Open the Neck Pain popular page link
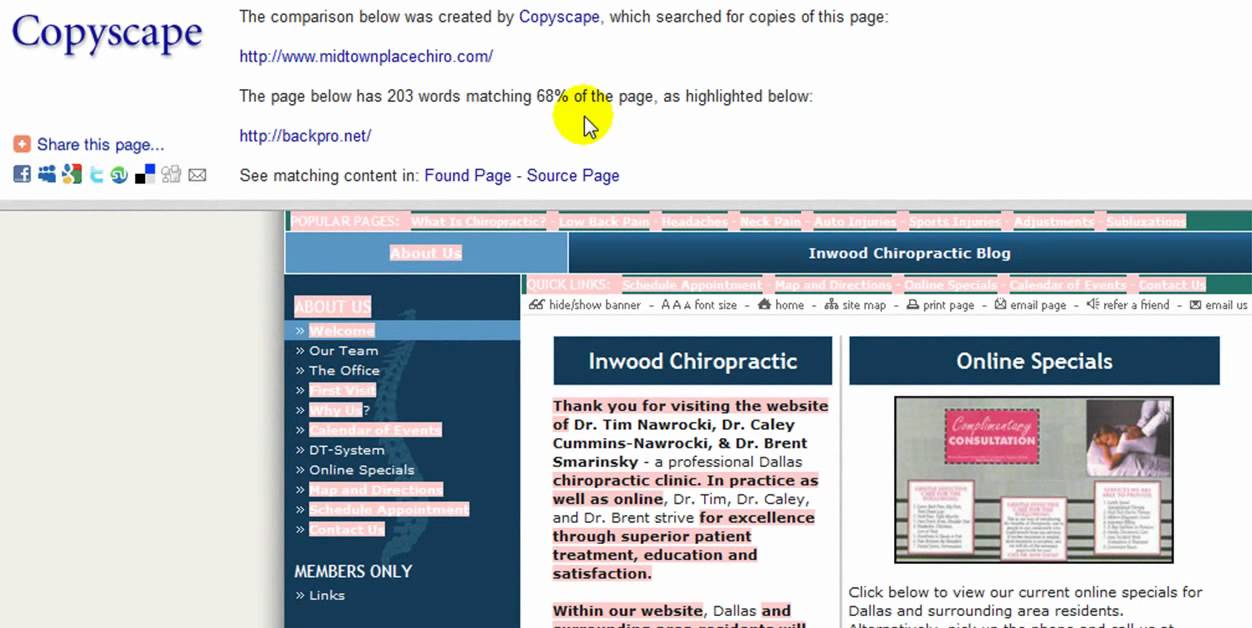The height and width of the screenshot is (628, 1252). [x=770, y=222]
